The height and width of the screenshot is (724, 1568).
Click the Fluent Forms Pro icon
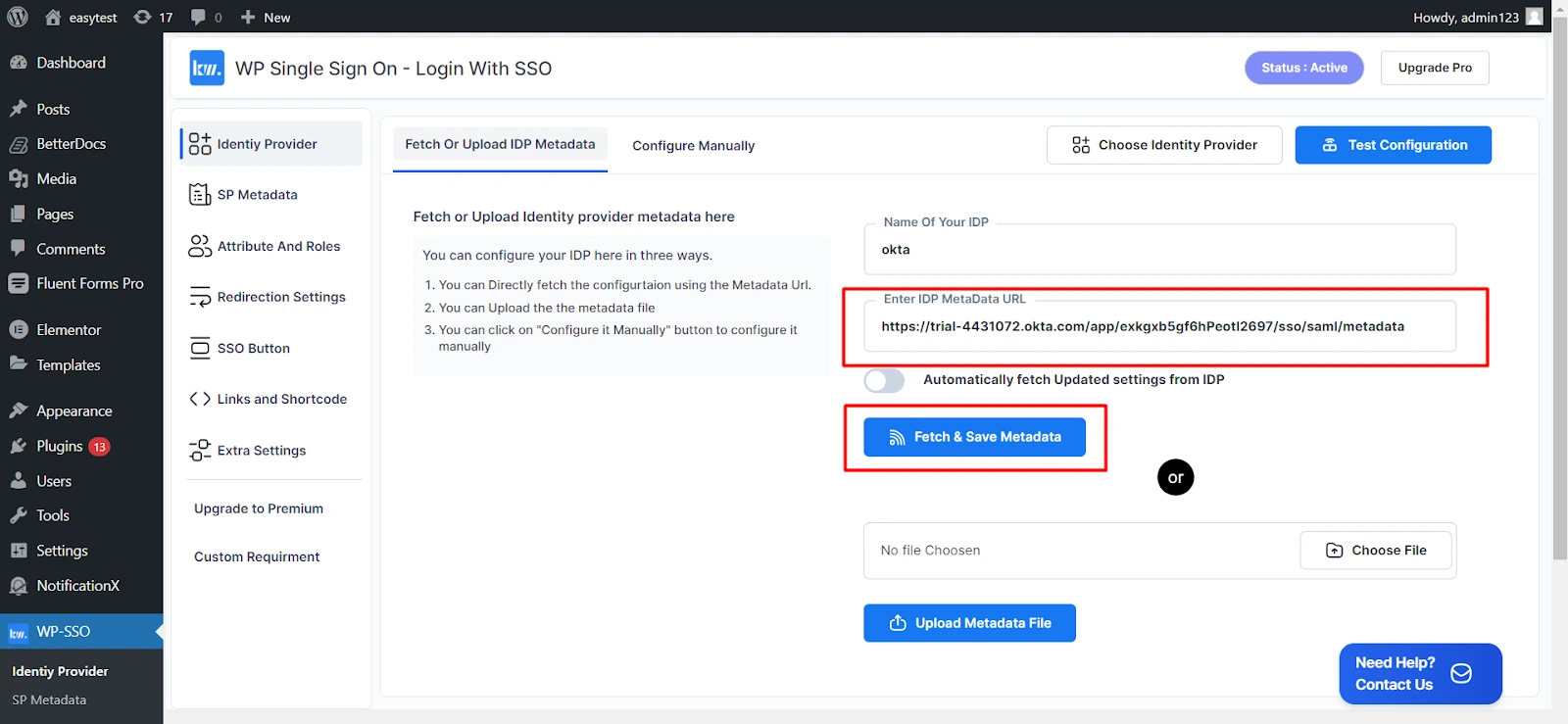tap(18, 283)
